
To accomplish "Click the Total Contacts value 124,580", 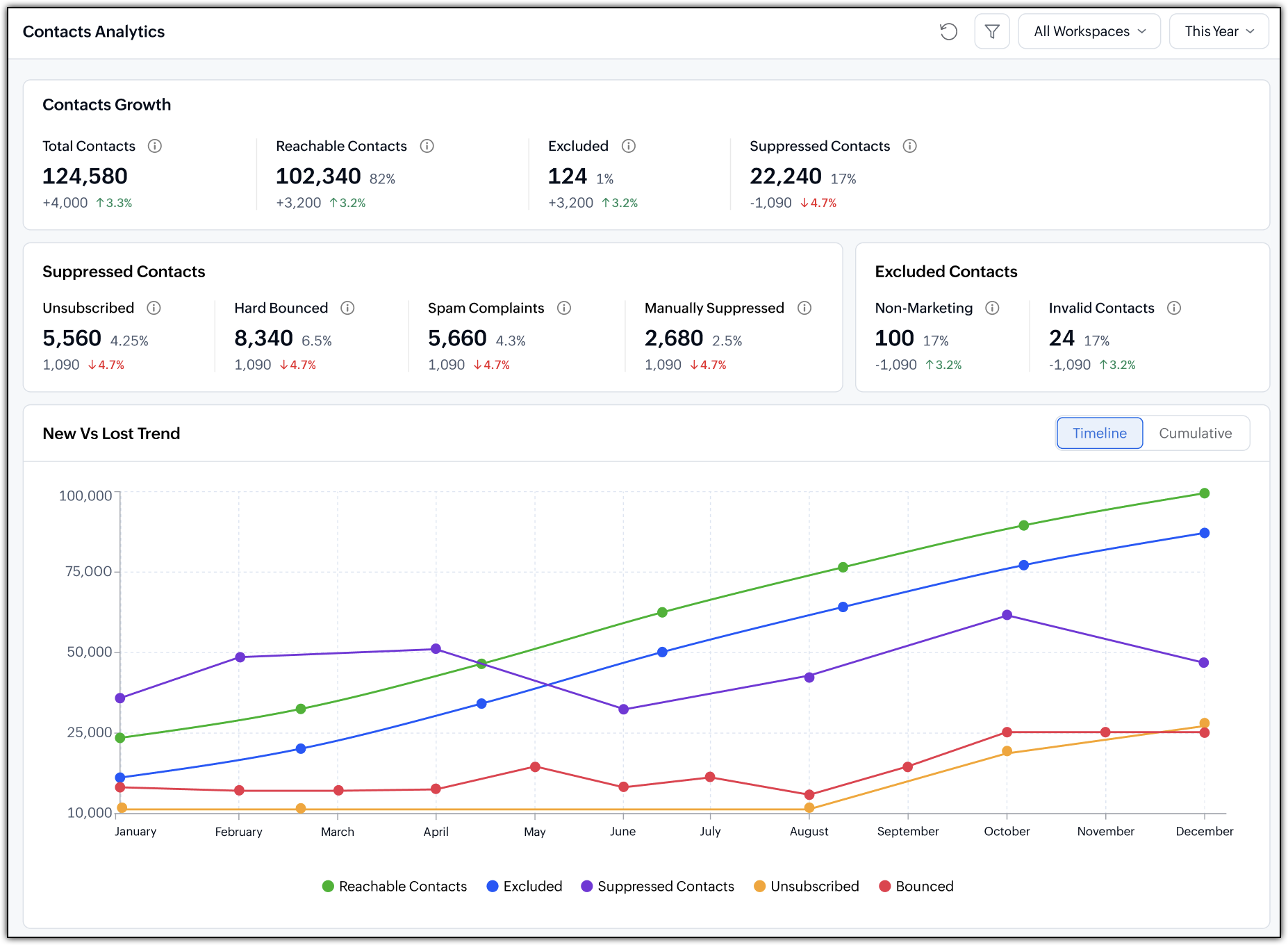I will (85, 176).
